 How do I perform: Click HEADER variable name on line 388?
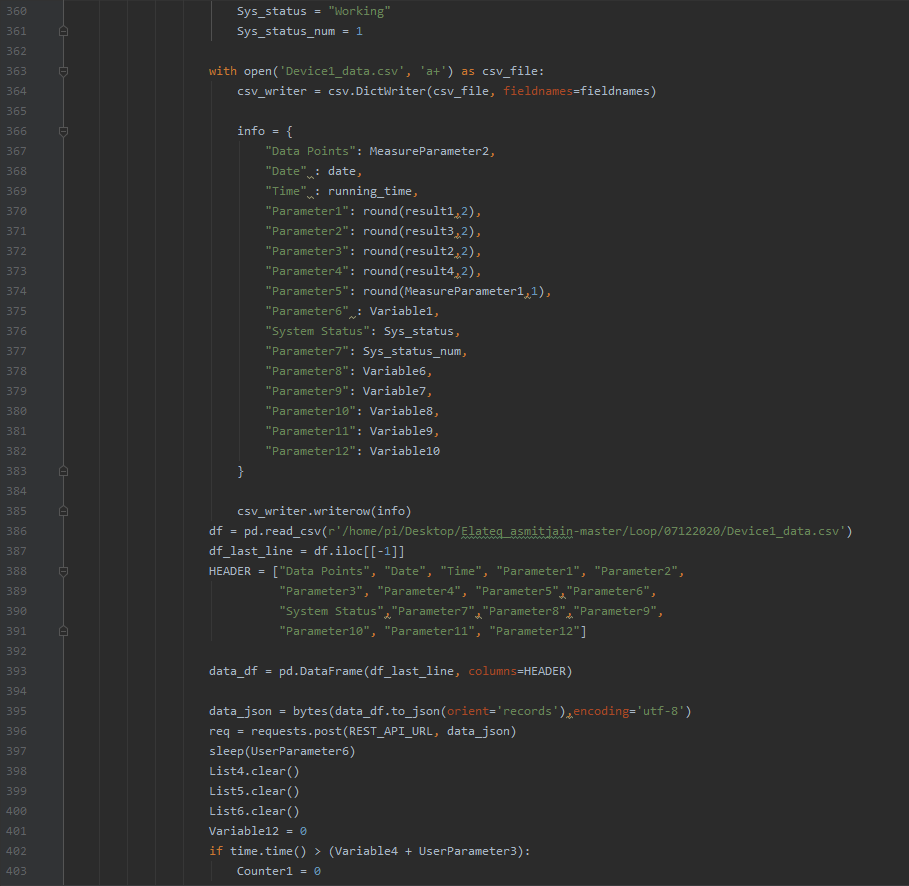(x=230, y=571)
